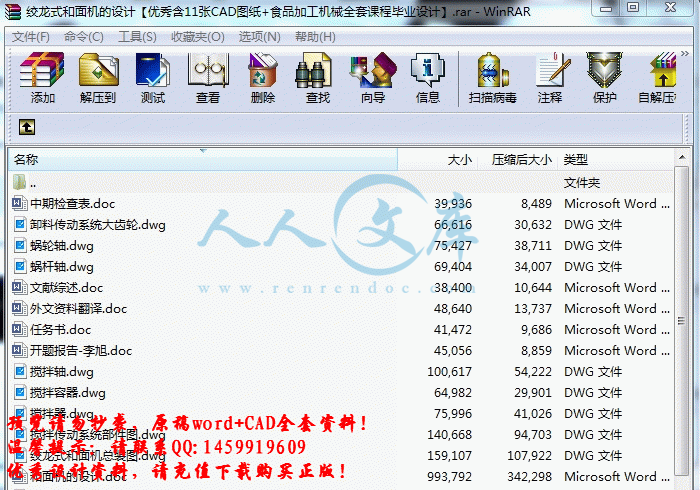
Task: Click the packed size value 107,922
Action: click(x=529, y=456)
